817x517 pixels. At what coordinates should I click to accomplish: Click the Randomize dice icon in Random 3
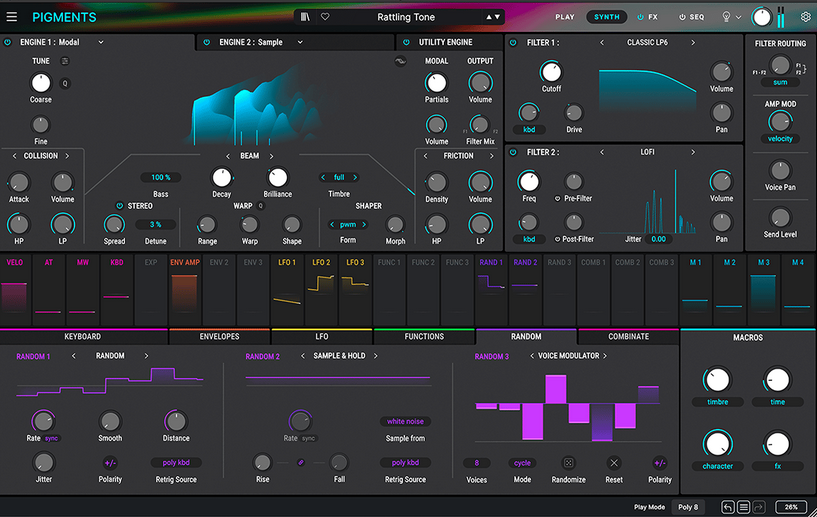click(568, 463)
